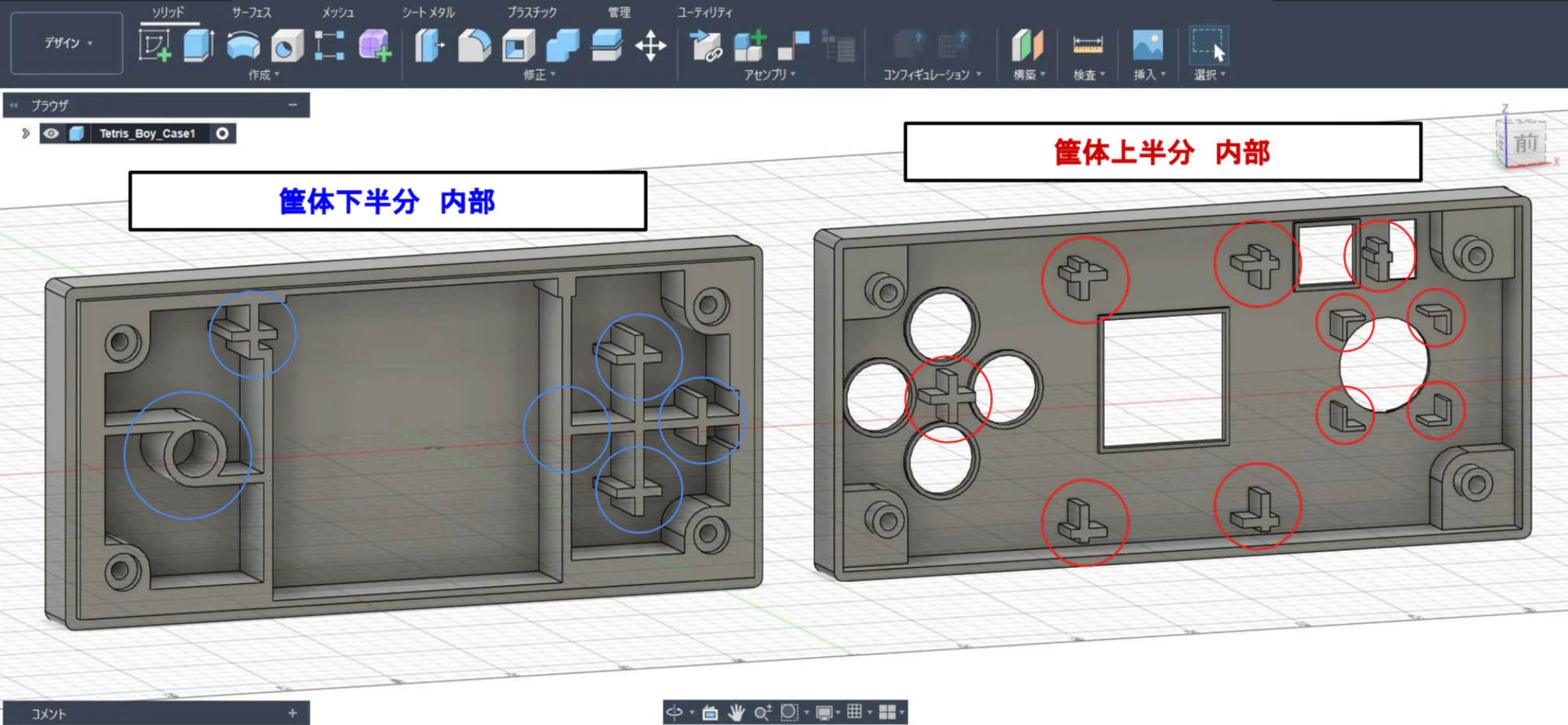Switch to the プラスチック tab

click(x=531, y=13)
